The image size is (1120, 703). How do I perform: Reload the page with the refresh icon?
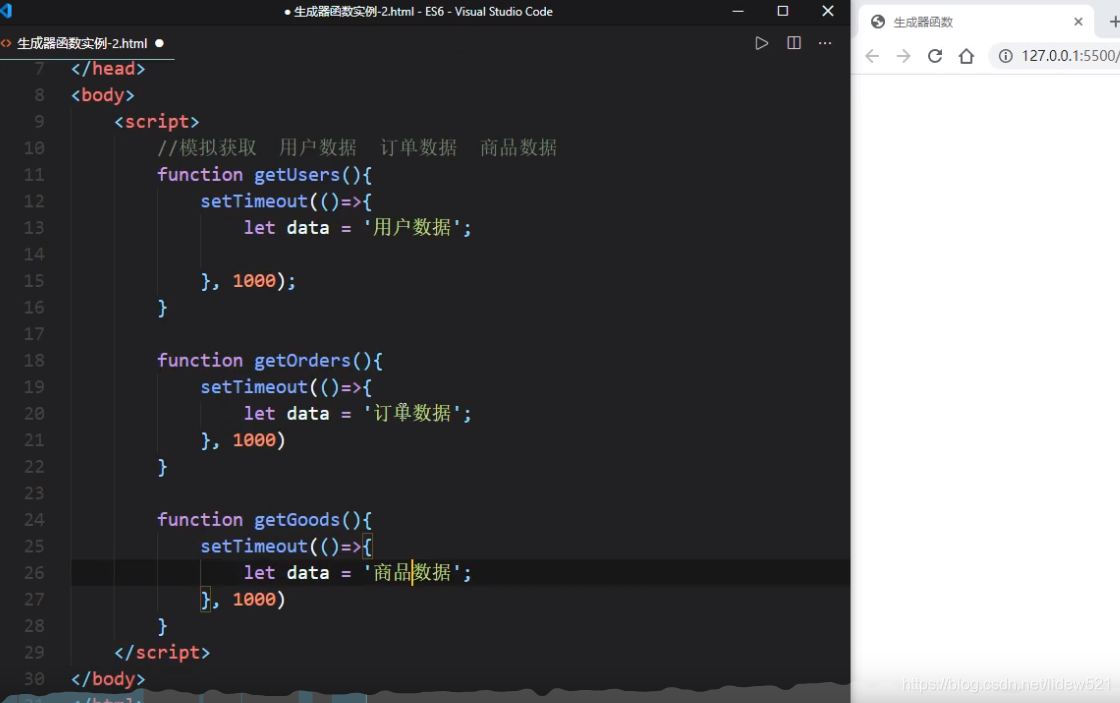[935, 56]
